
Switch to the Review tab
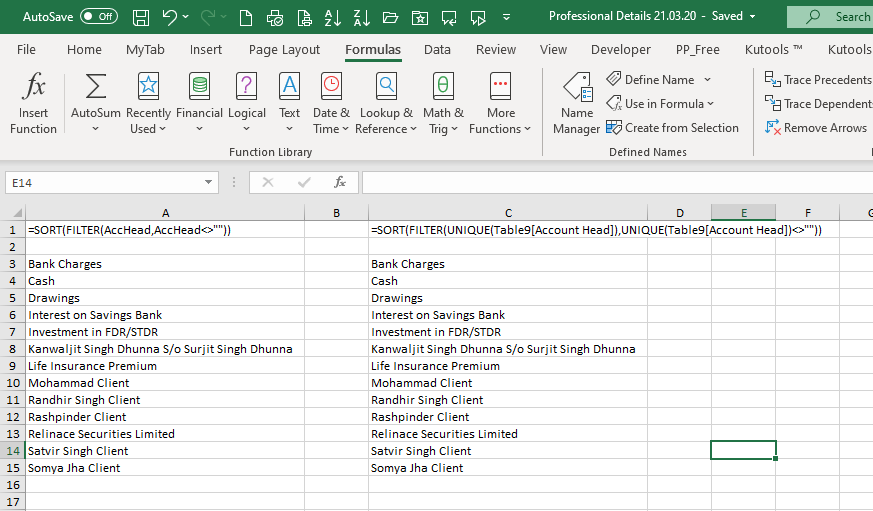tap(496, 50)
